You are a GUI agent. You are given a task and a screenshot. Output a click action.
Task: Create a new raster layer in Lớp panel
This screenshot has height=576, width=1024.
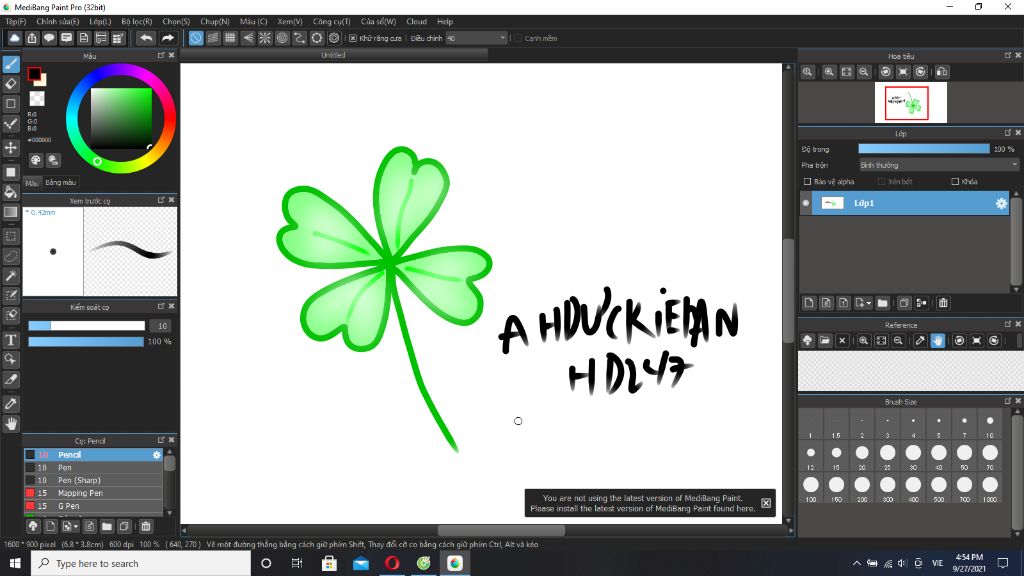[x=809, y=303]
